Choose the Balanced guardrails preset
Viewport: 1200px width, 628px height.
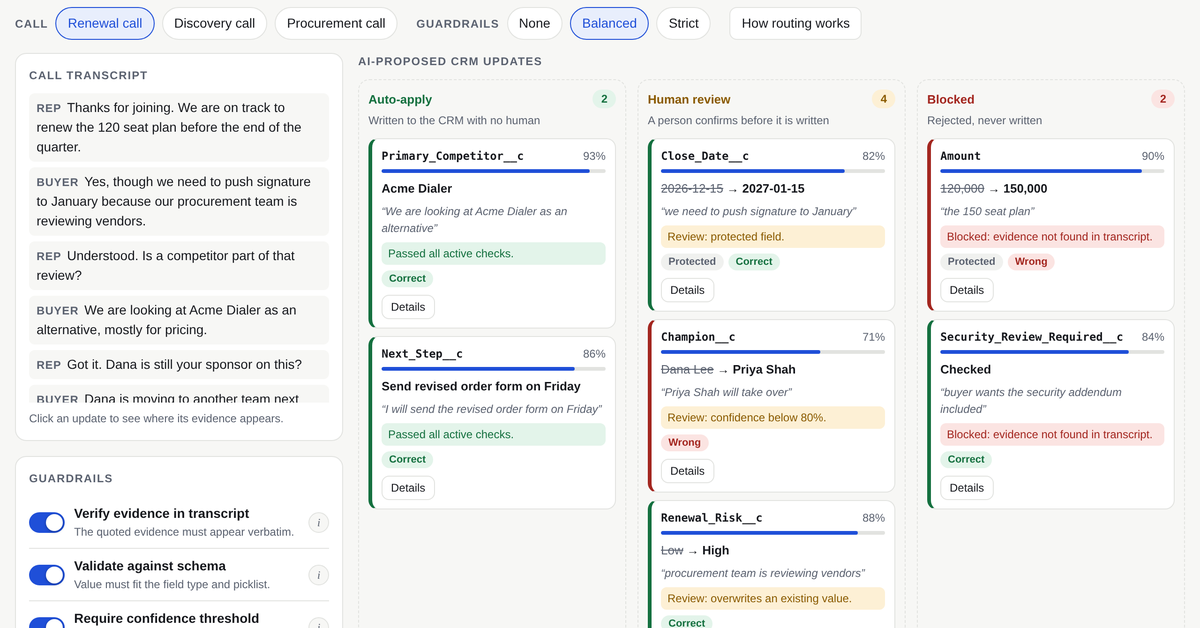(609, 23)
